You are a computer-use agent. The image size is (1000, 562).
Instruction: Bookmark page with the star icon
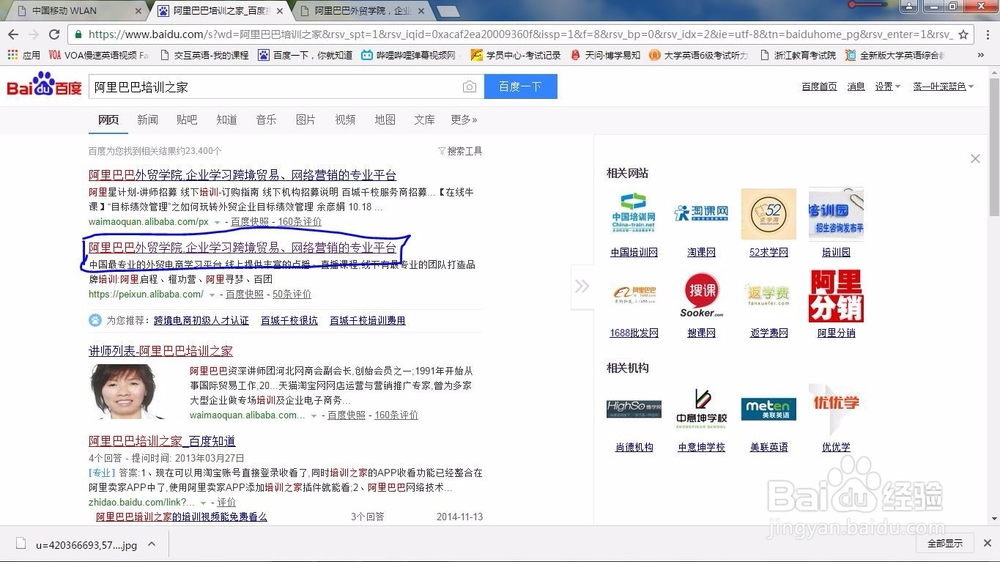coord(963,34)
